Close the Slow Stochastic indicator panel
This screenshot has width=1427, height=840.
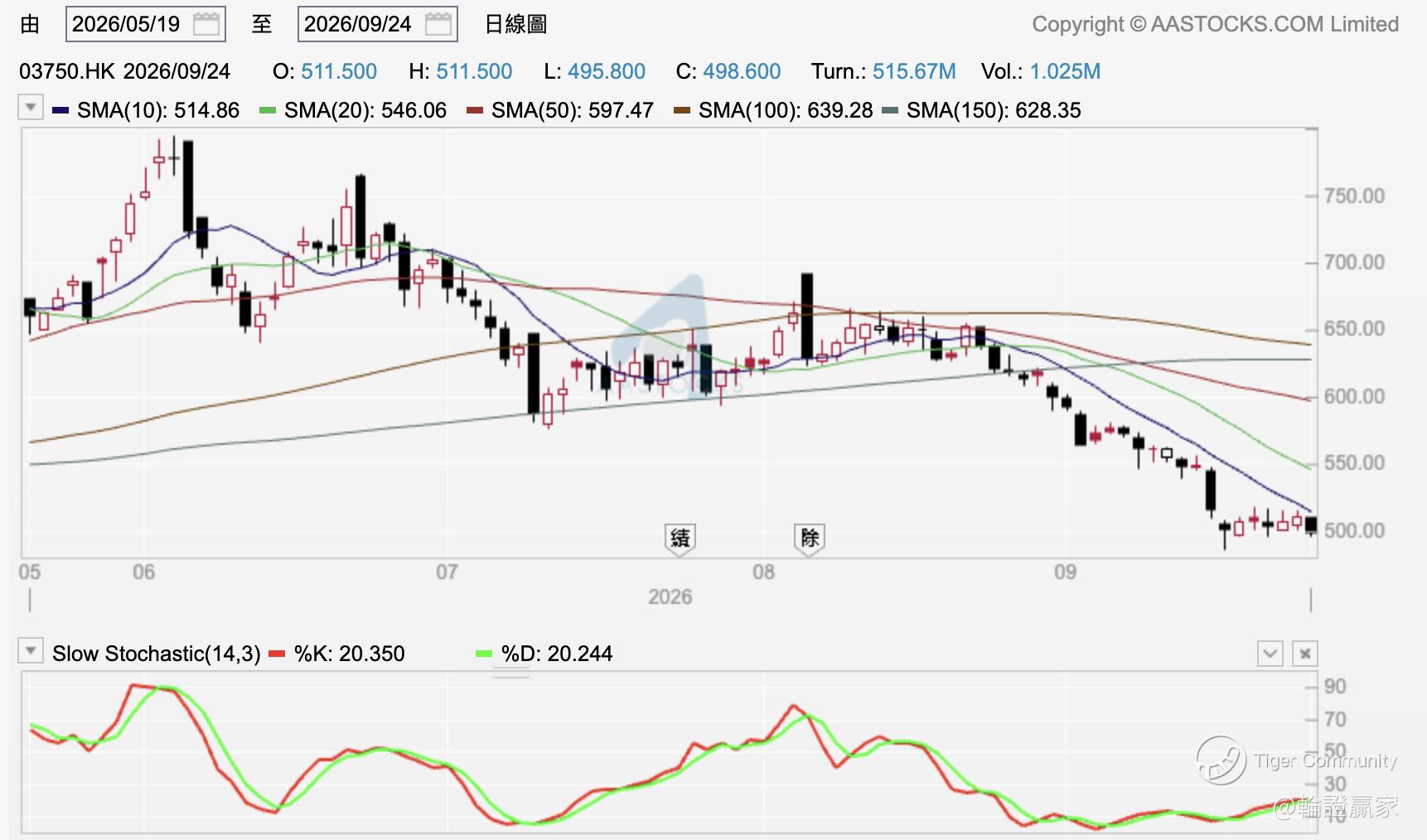coord(1305,654)
